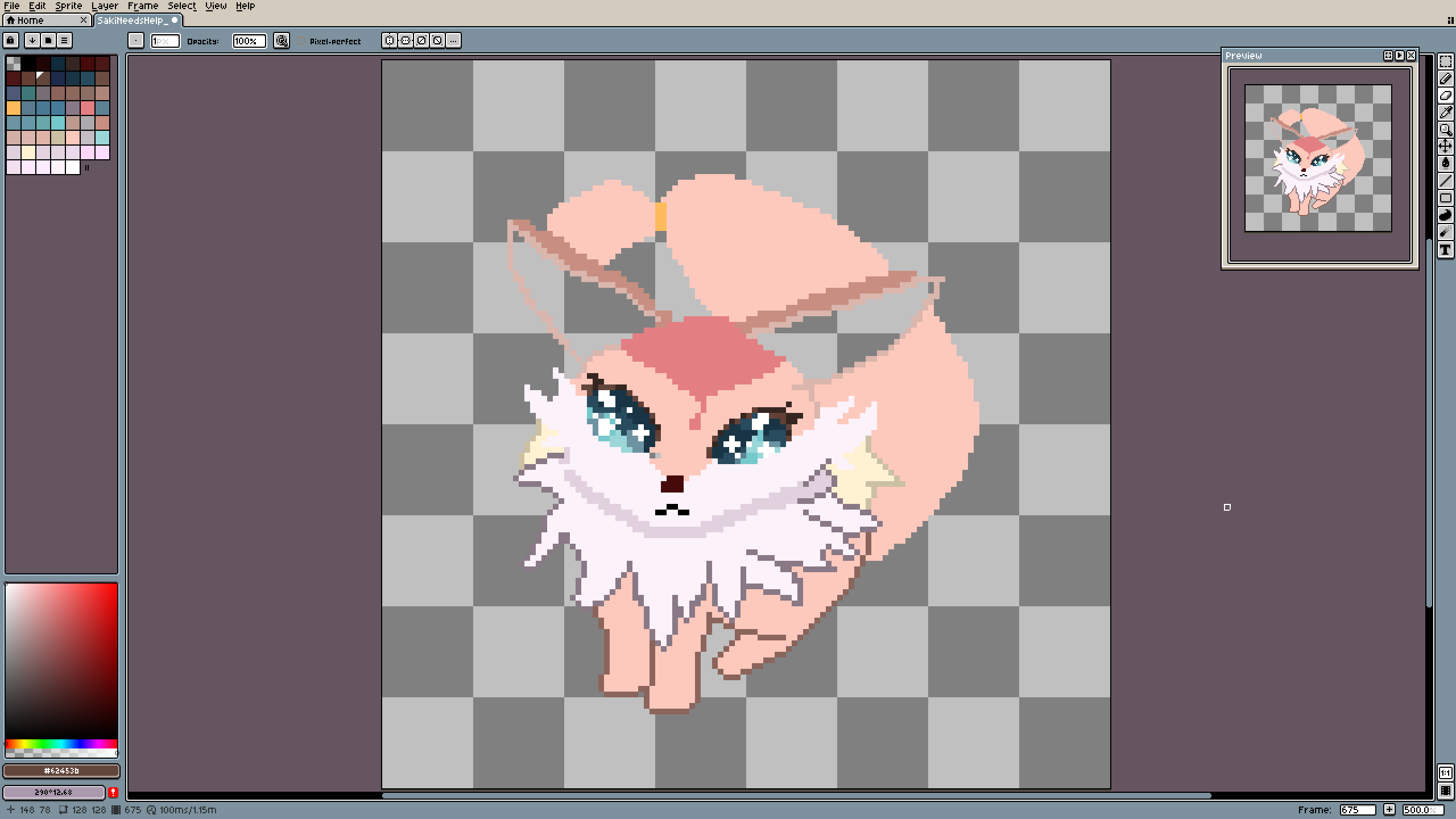Click the palette lock icon
The width and height of the screenshot is (1456, 819).
[x=11, y=40]
